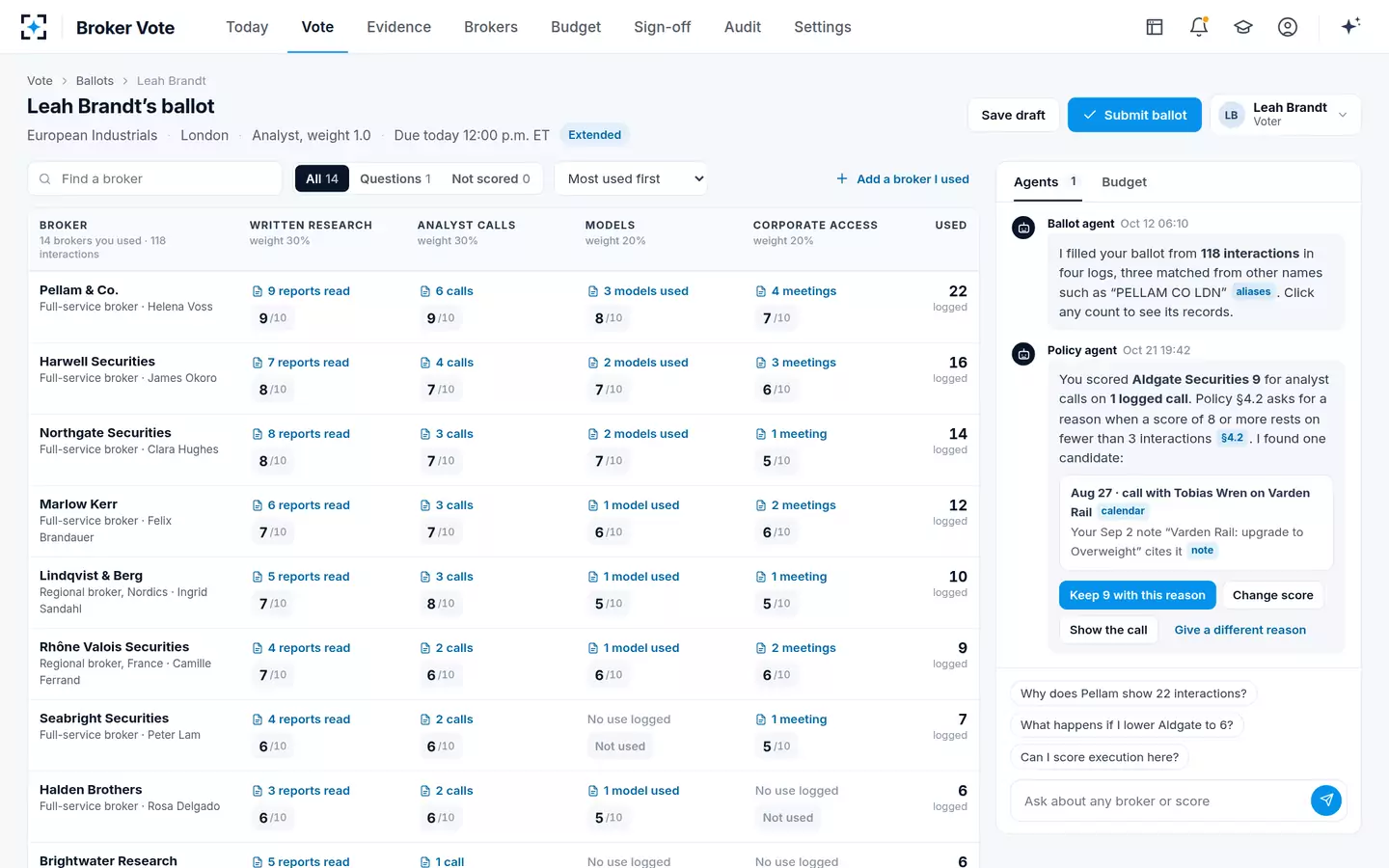Switch to the Budget panel tab beside Agents

[x=1124, y=181]
